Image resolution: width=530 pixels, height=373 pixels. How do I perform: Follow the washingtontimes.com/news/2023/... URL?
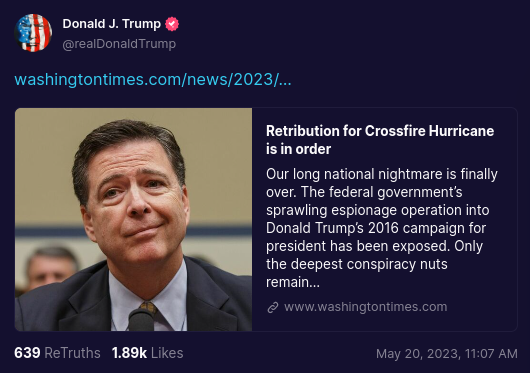click(153, 80)
